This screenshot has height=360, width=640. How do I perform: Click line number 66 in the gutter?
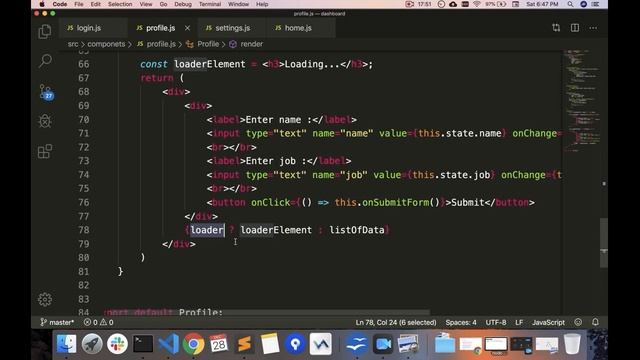[83, 64]
